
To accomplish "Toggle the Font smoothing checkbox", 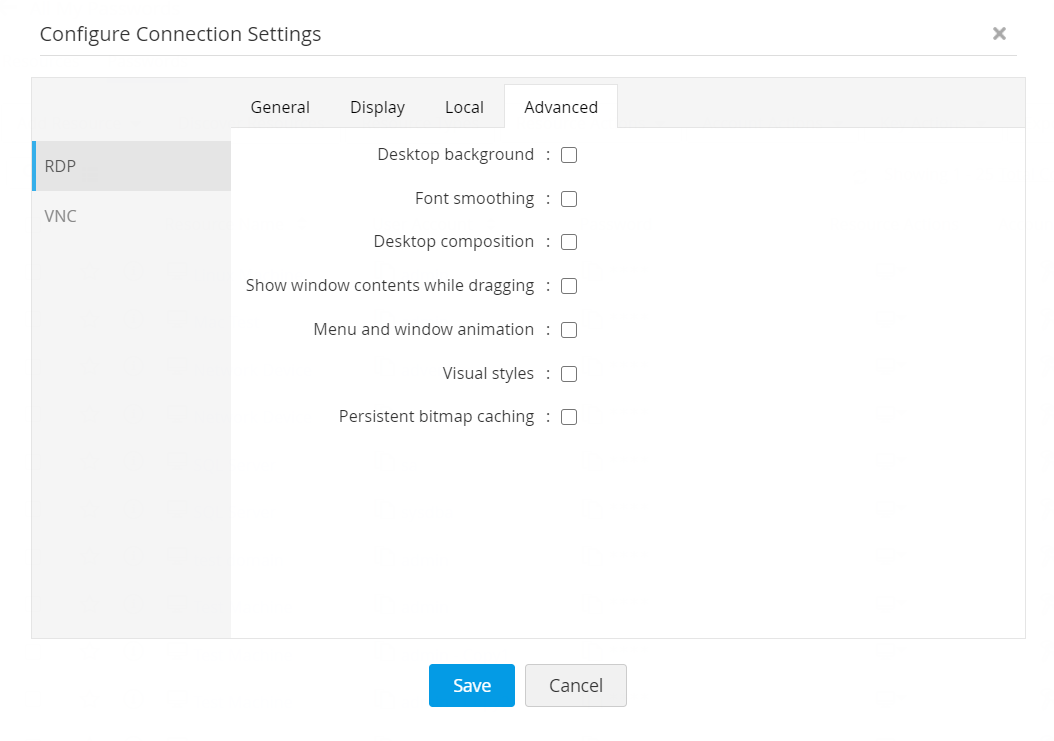I will click(569, 199).
